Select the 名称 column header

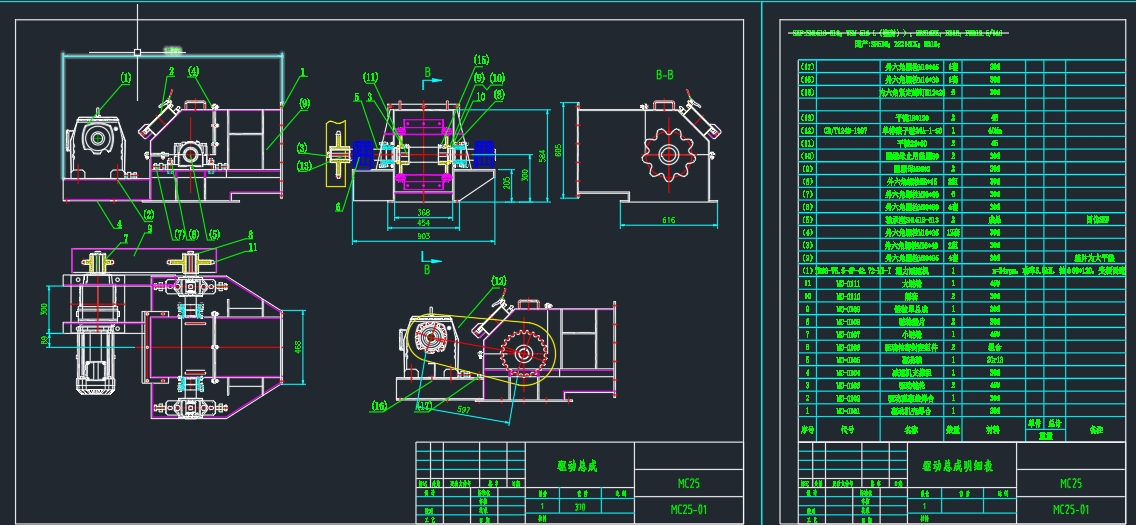click(x=911, y=429)
